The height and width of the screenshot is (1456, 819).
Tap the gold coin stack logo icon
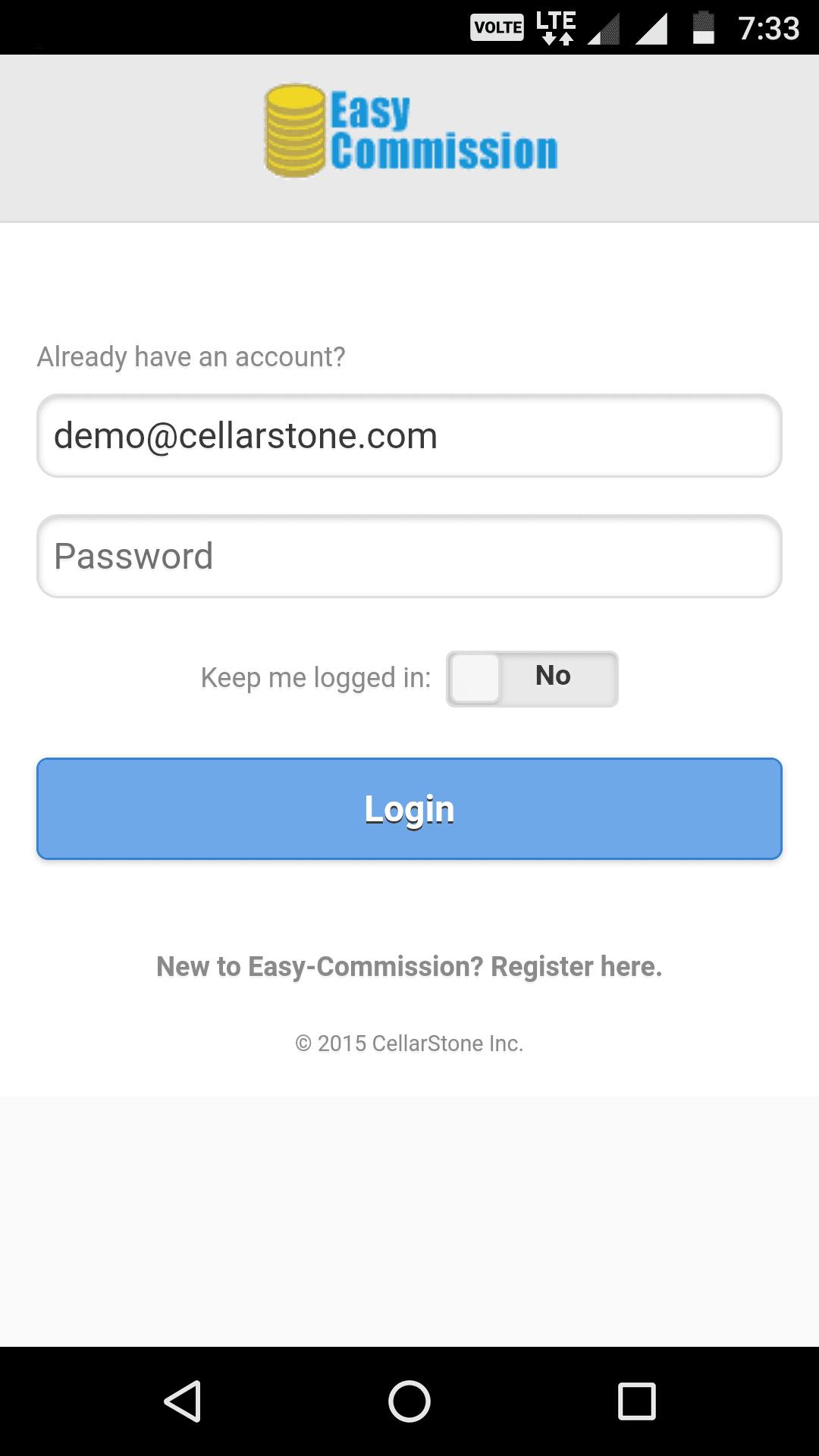296,130
